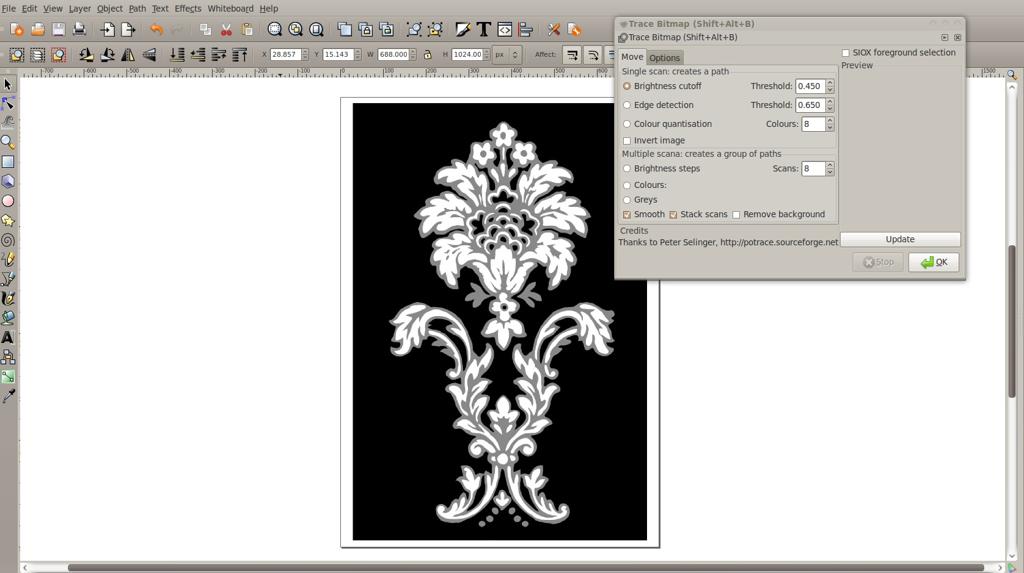Click the Cut scissors icon
1024x573 pixels.
[226, 29]
